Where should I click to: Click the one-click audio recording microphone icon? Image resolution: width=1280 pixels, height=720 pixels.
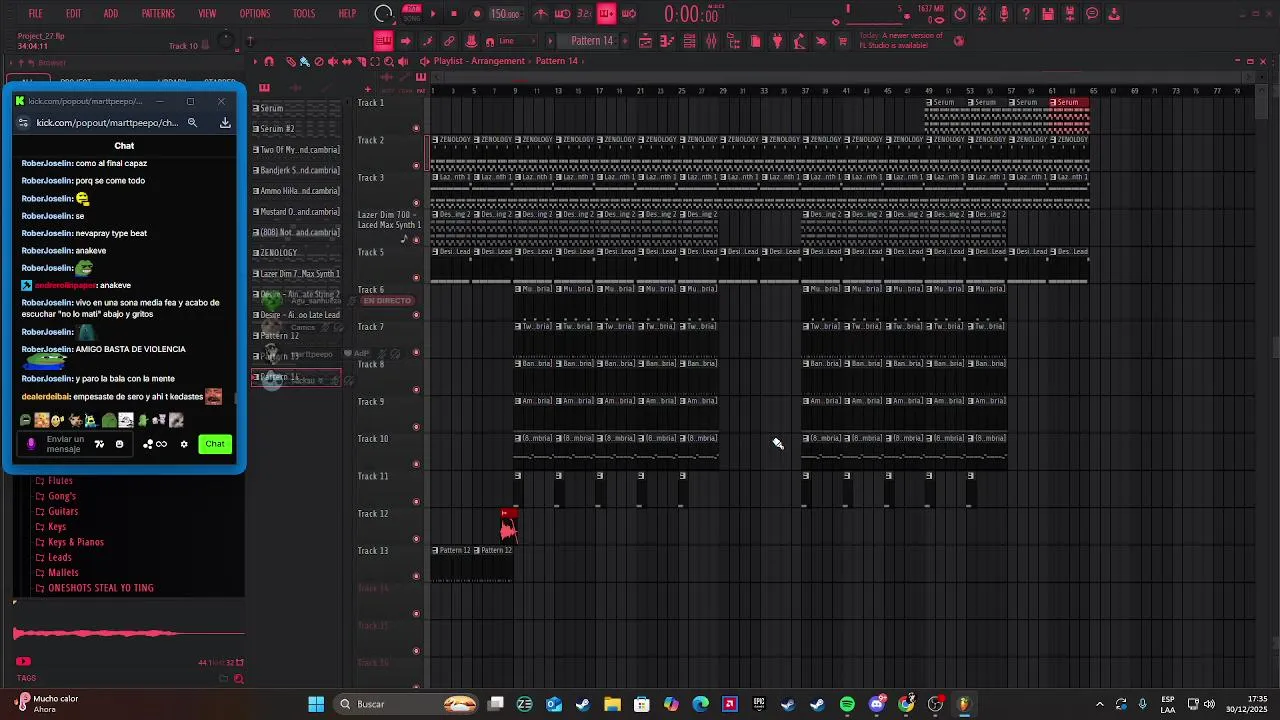click(1004, 14)
